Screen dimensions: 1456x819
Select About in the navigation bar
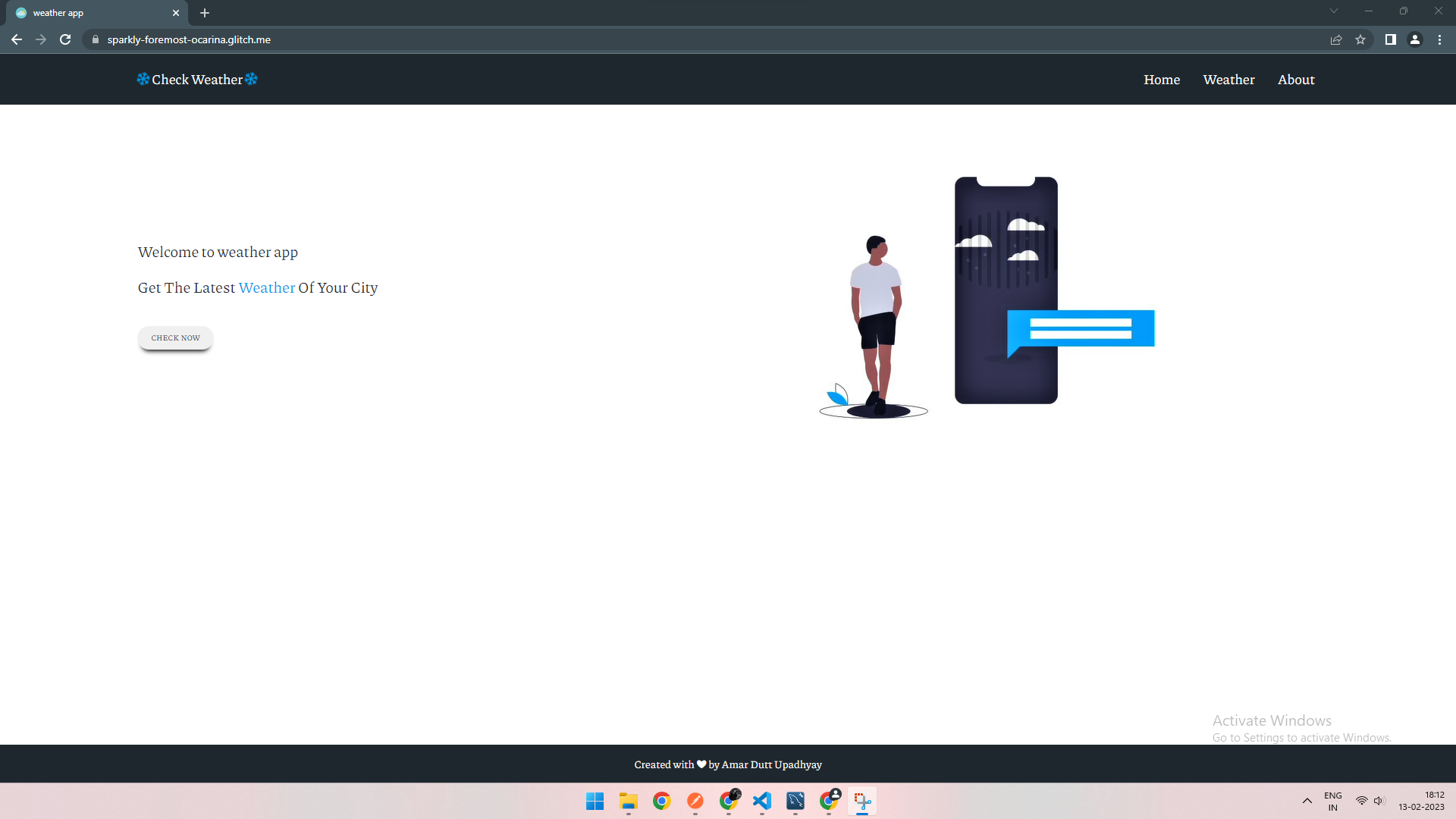[1295, 79]
